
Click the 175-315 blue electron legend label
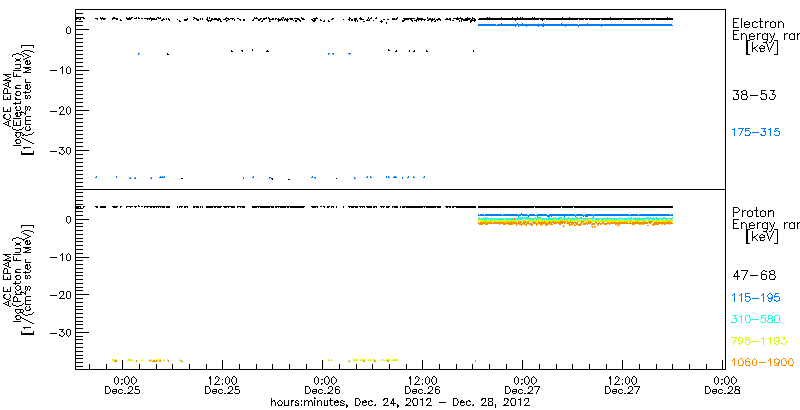(756, 133)
